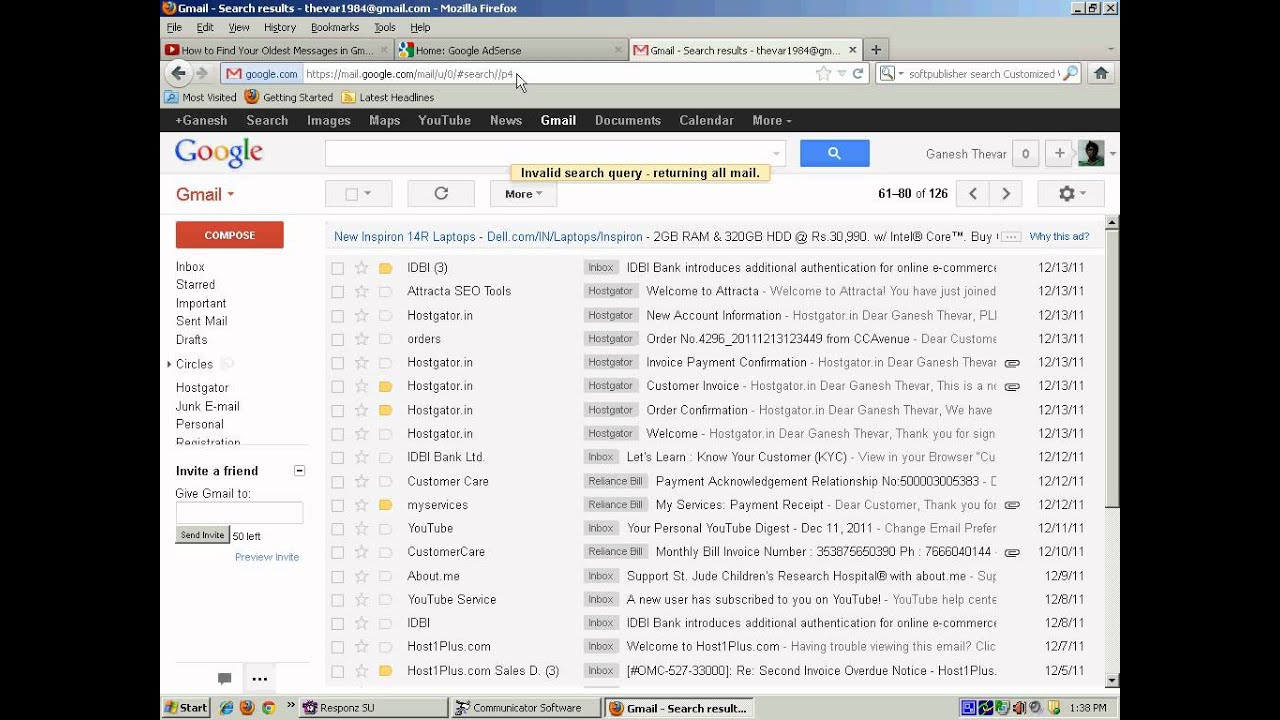
Task: Switch to Home: Google AdSense tab
Action: click(x=510, y=50)
